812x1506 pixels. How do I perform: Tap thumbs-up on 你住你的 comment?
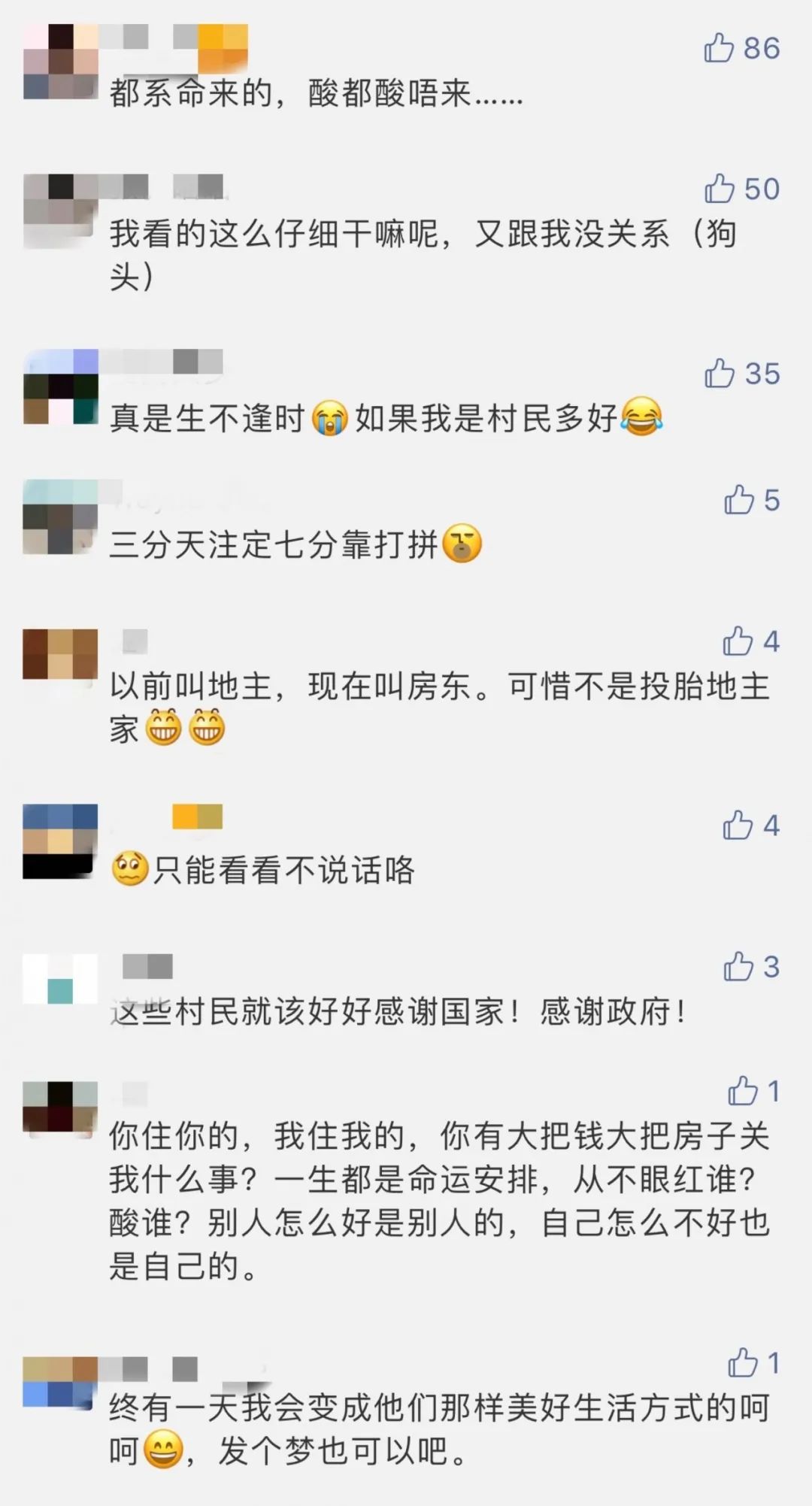point(743,1091)
